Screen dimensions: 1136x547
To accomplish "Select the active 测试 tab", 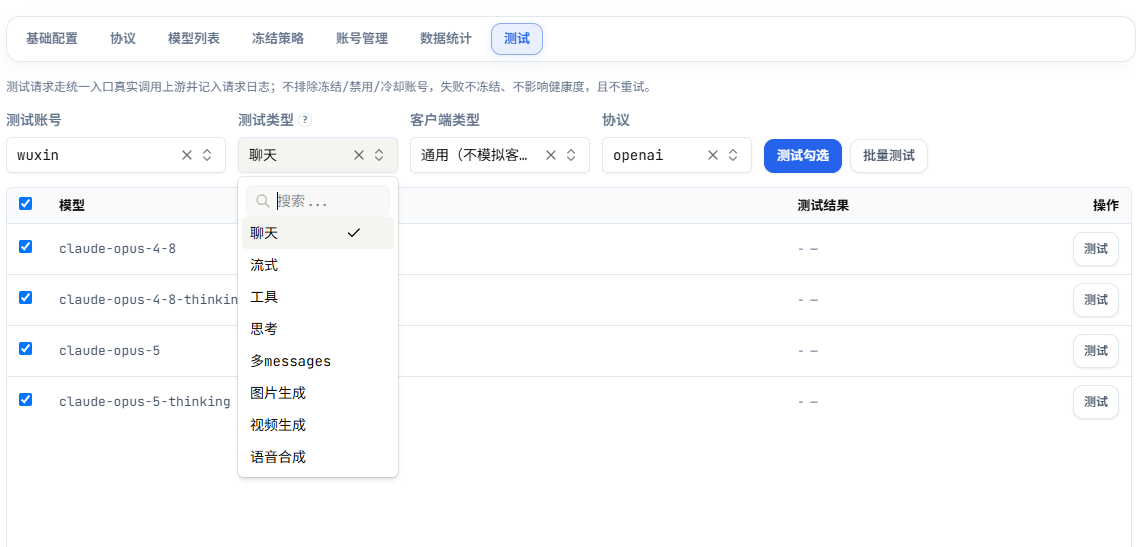I will point(517,39).
